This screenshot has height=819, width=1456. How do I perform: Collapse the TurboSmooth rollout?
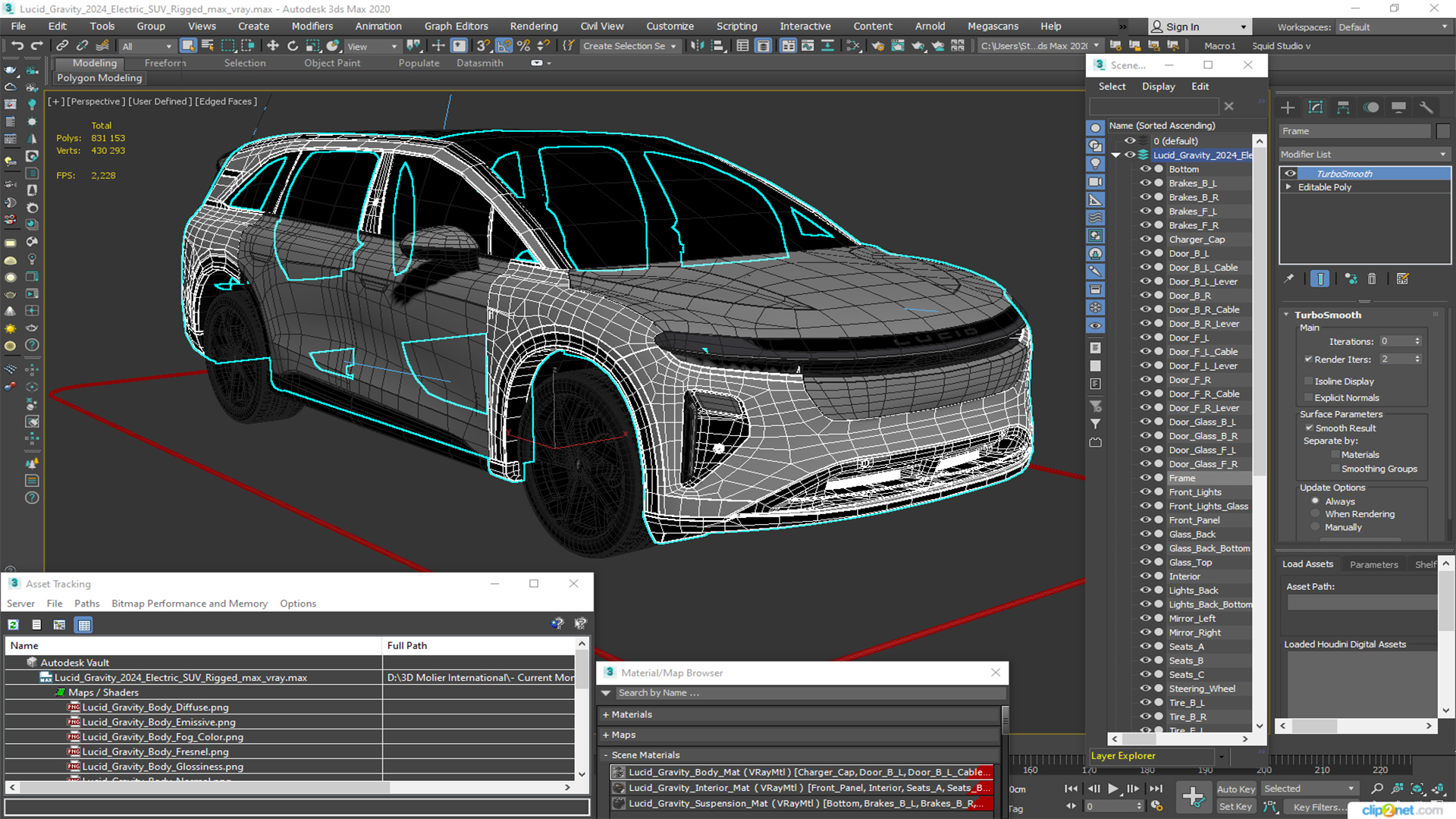[x=1286, y=315]
